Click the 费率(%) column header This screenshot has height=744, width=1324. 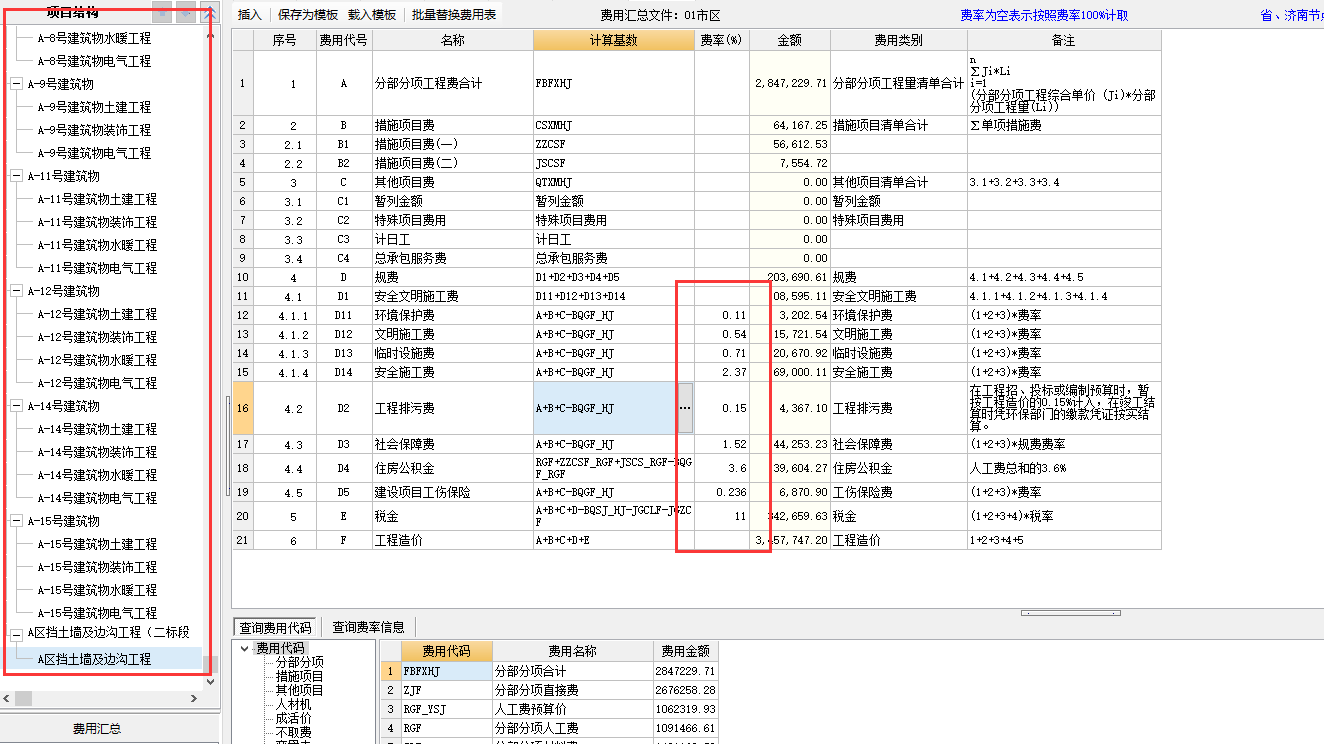click(721, 40)
